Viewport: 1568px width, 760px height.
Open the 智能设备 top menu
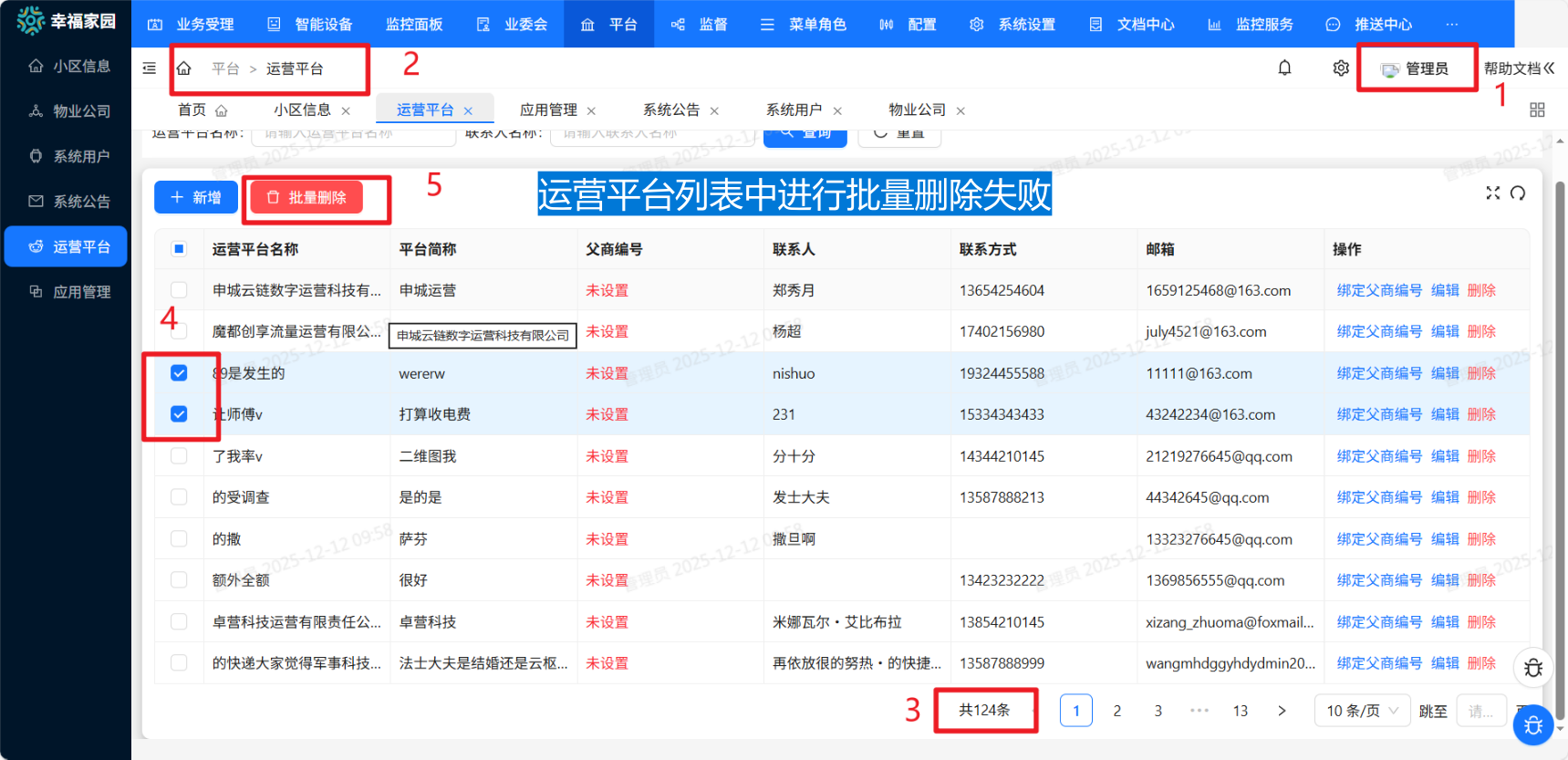click(x=309, y=24)
